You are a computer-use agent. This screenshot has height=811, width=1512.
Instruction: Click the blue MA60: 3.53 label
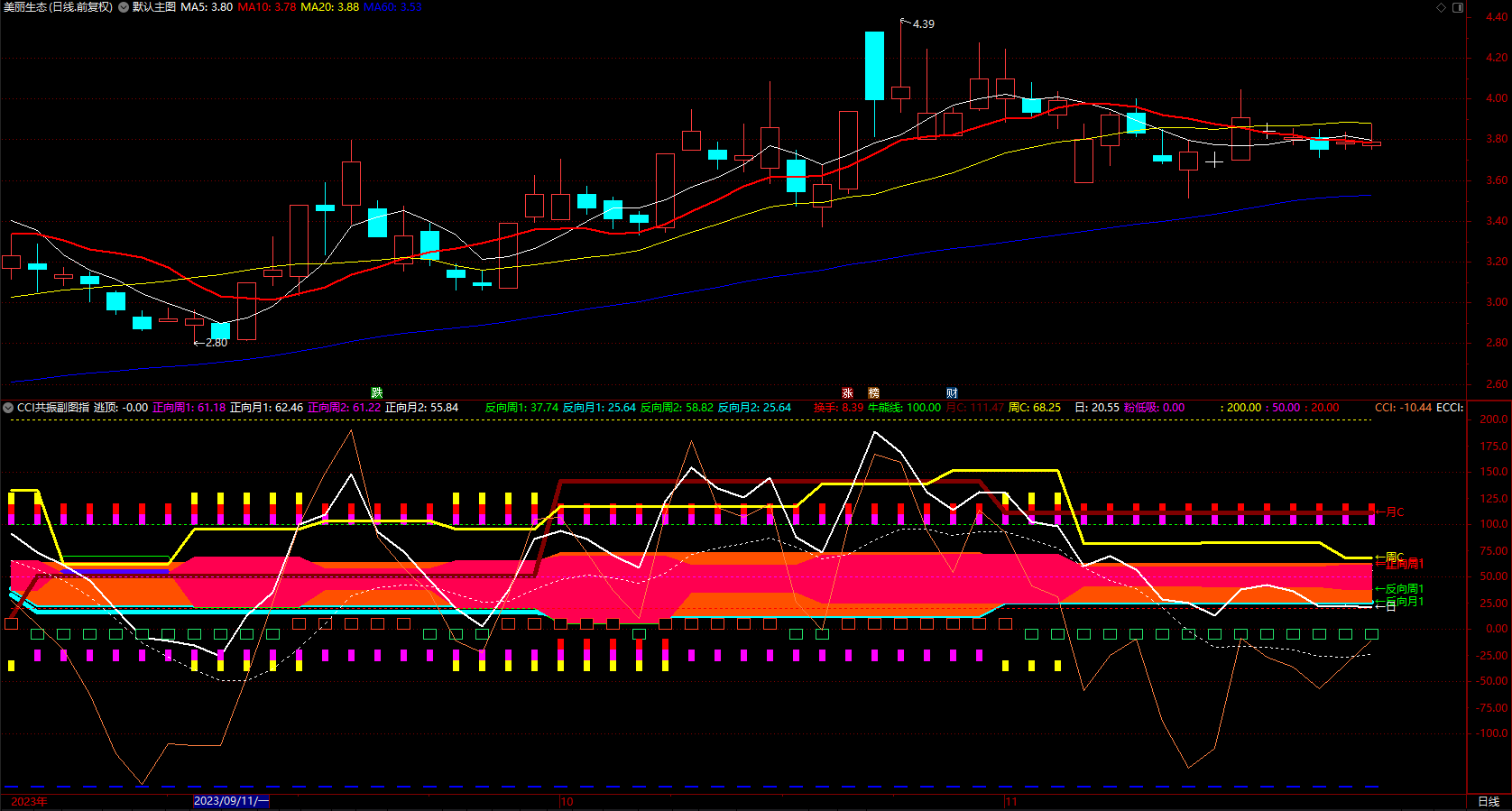click(x=392, y=7)
